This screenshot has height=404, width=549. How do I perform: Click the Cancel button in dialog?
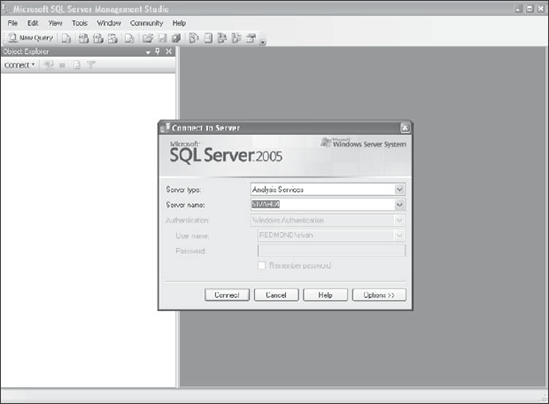276,295
